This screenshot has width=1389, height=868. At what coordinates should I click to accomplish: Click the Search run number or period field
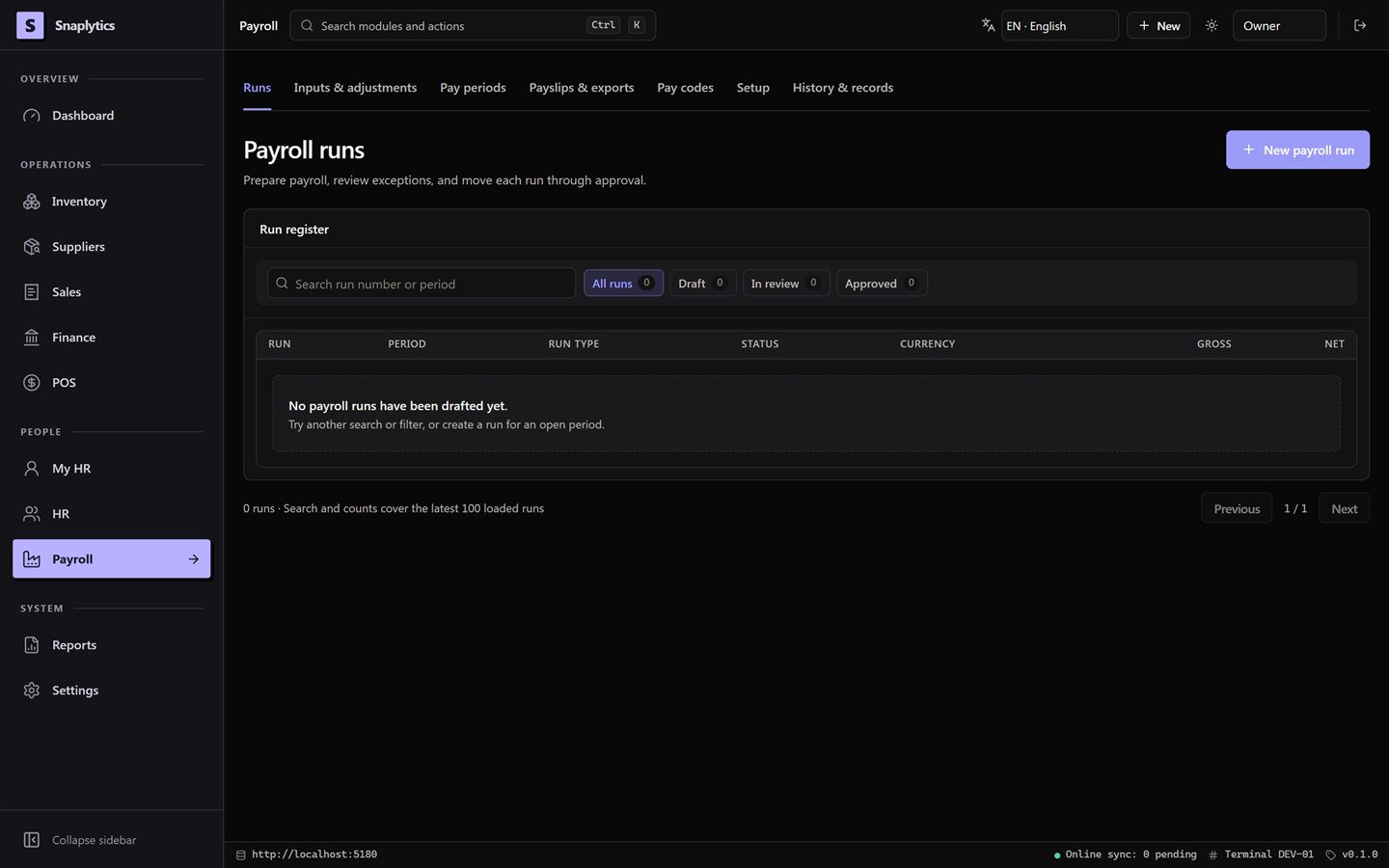pos(422,284)
